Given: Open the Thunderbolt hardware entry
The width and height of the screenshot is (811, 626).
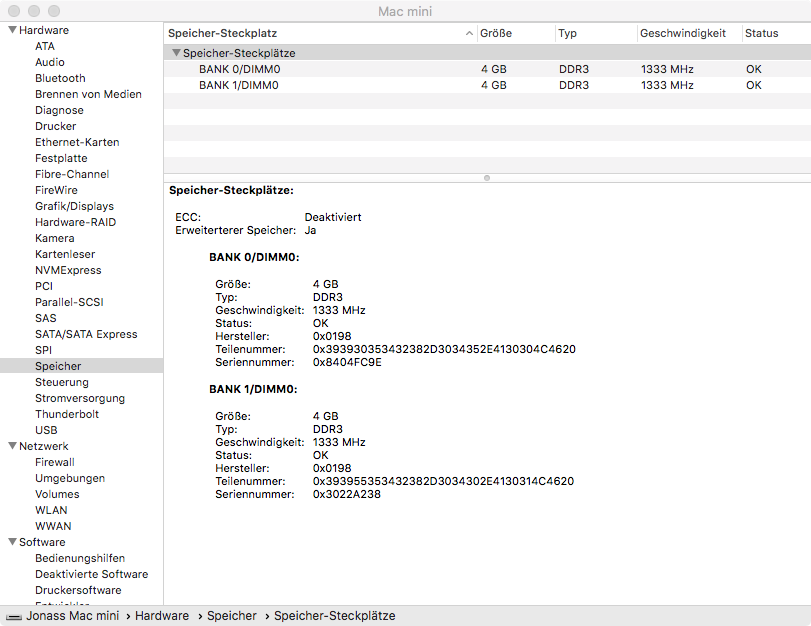Looking at the screenshot, I should [x=67, y=414].
